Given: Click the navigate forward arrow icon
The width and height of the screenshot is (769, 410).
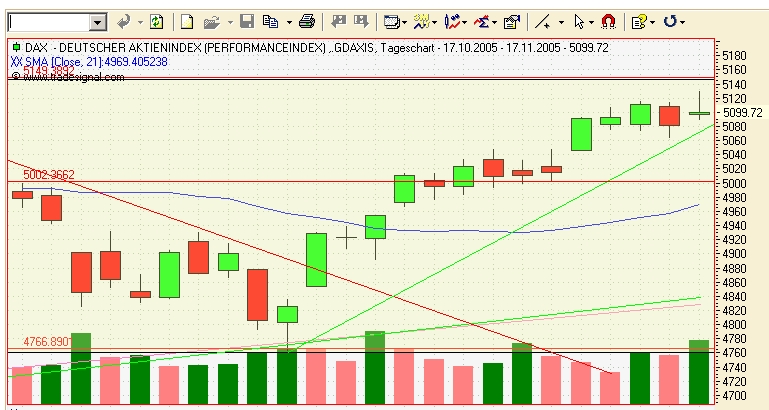Looking at the screenshot, I should [360, 22].
